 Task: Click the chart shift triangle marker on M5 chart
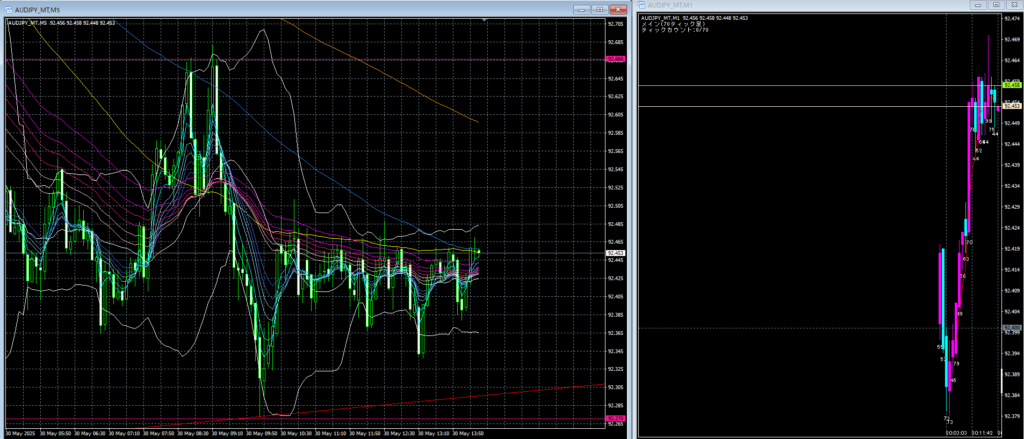484,20
